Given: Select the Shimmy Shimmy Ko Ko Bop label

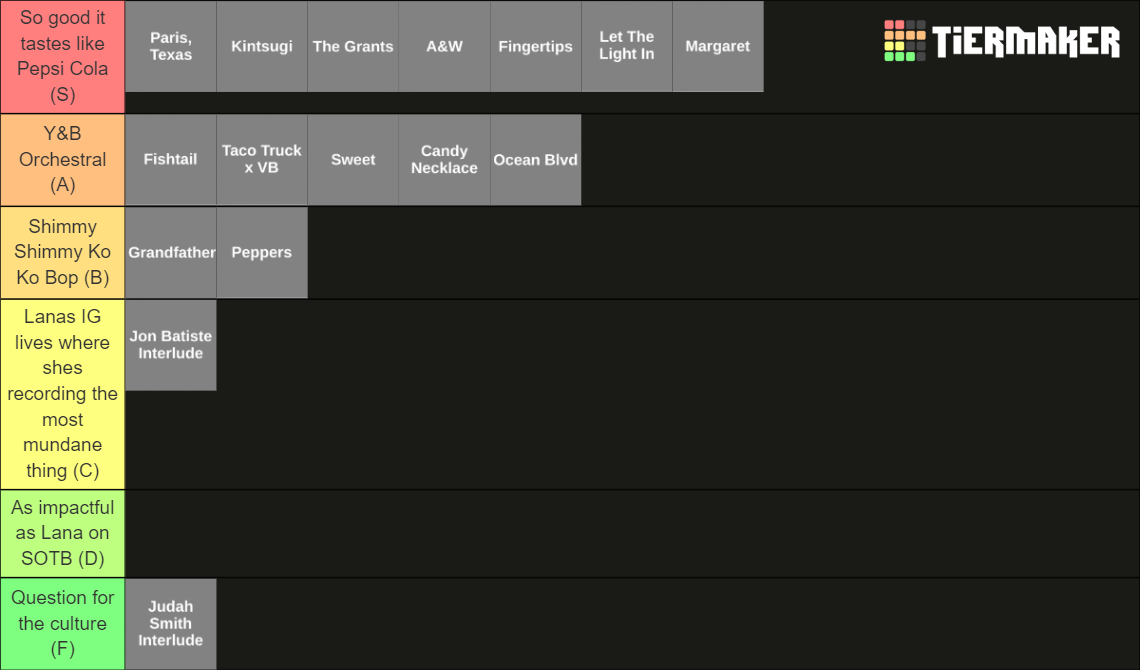Looking at the screenshot, I should pyautogui.click(x=63, y=253).
